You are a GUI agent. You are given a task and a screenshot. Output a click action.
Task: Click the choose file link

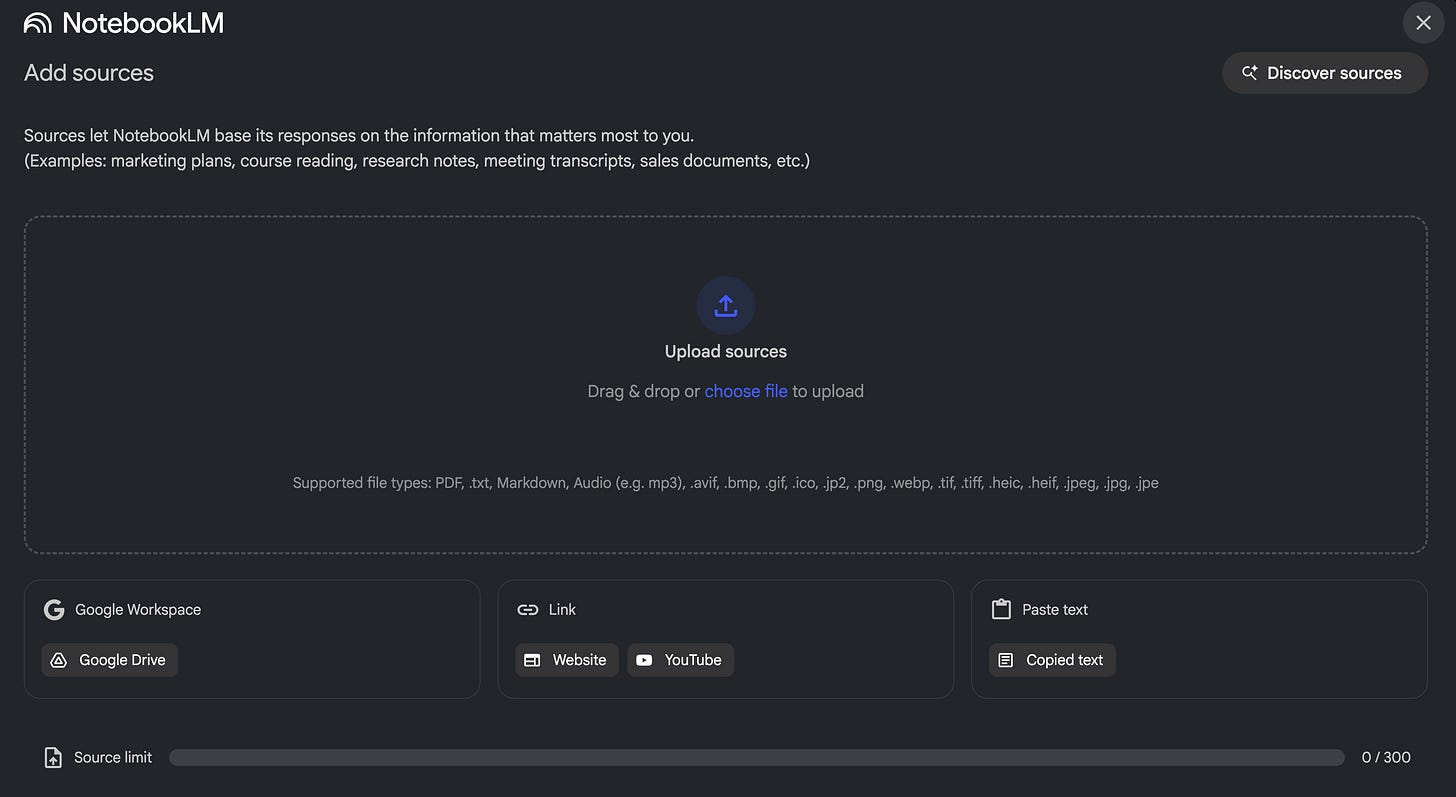(746, 391)
